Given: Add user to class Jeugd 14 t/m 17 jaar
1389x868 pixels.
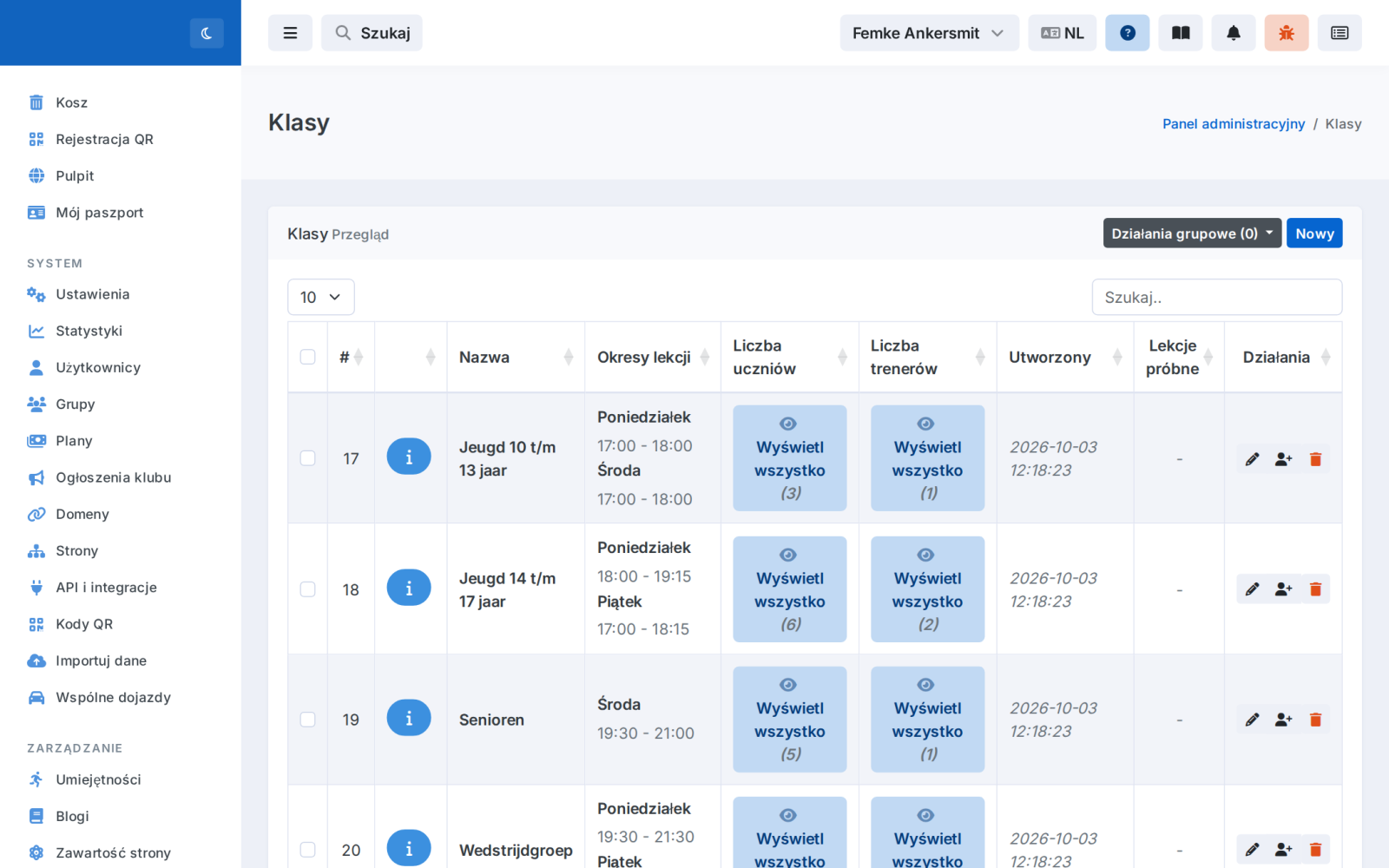Looking at the screenshot, I should point(1284,589).
